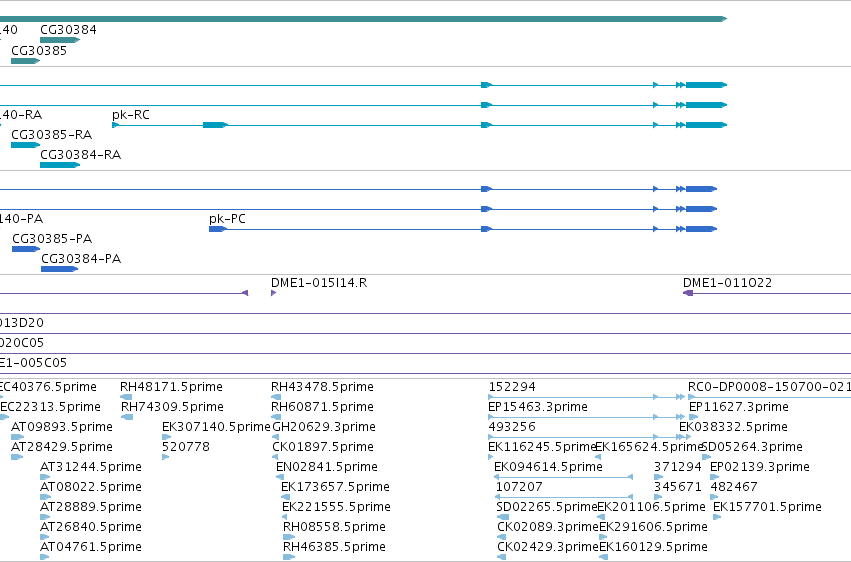Select the RH48171.5prime EST
Viewport: 851px width, 562px height.
(x=126, y=397)
